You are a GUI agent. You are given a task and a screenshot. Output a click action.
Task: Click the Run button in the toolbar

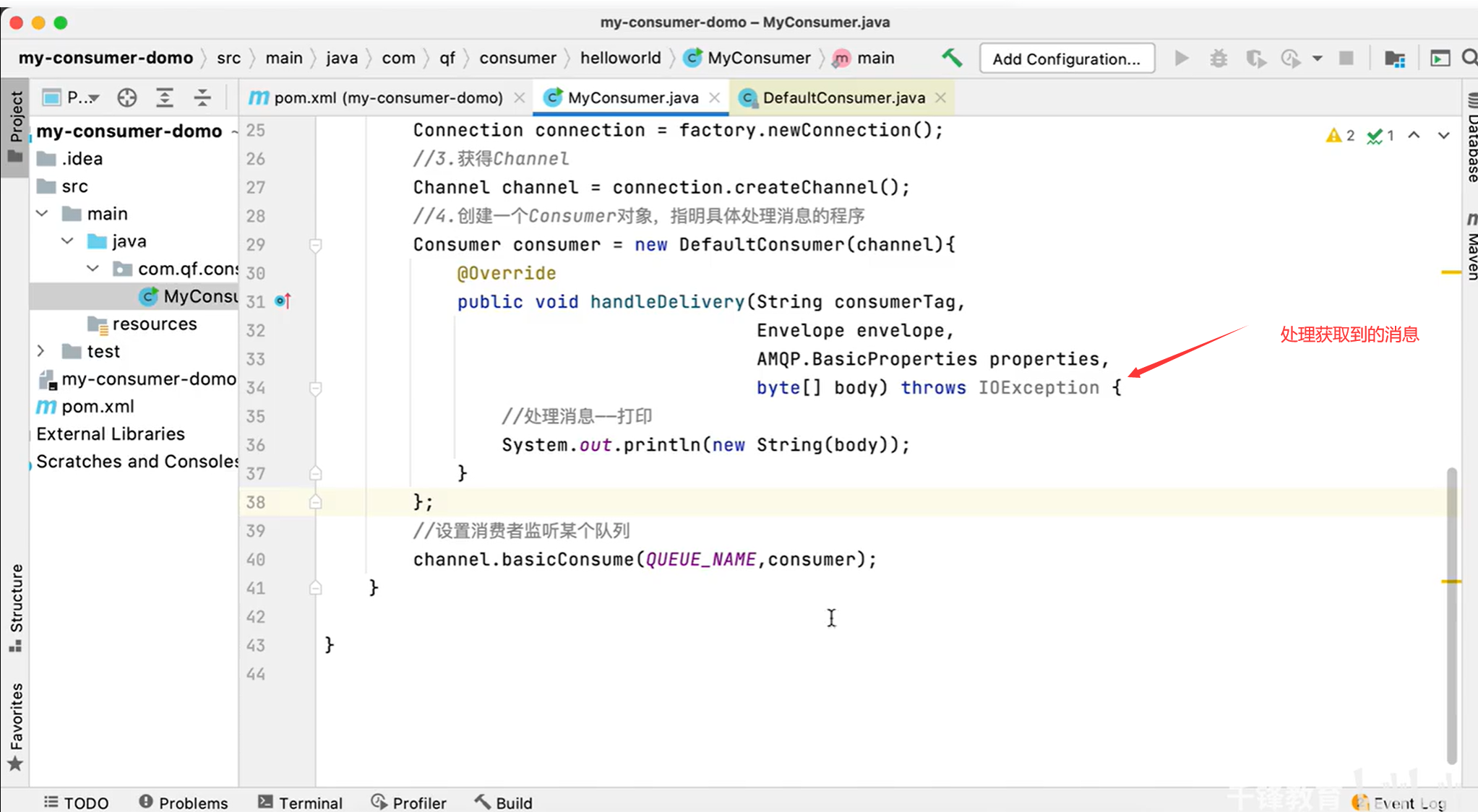[1182, 58]
